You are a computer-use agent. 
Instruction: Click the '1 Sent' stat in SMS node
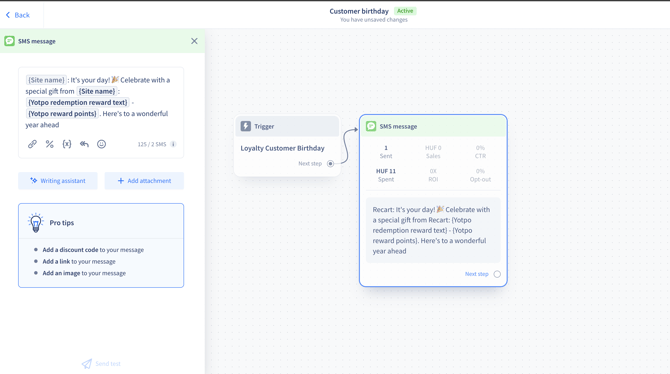tap(386, 152)
